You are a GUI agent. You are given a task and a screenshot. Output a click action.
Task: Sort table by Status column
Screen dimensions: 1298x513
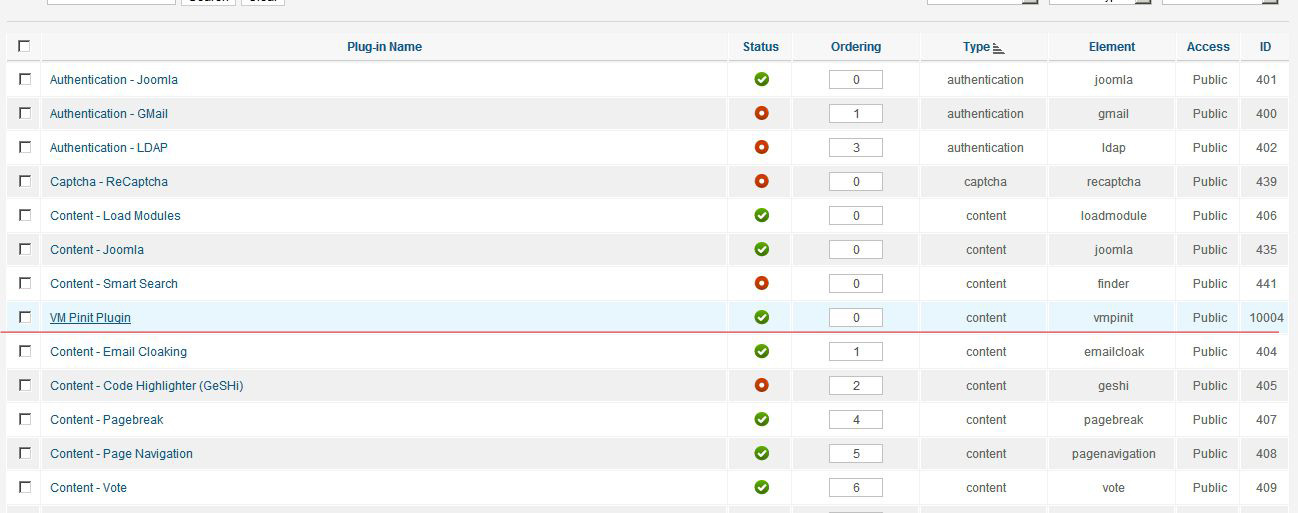760,47
